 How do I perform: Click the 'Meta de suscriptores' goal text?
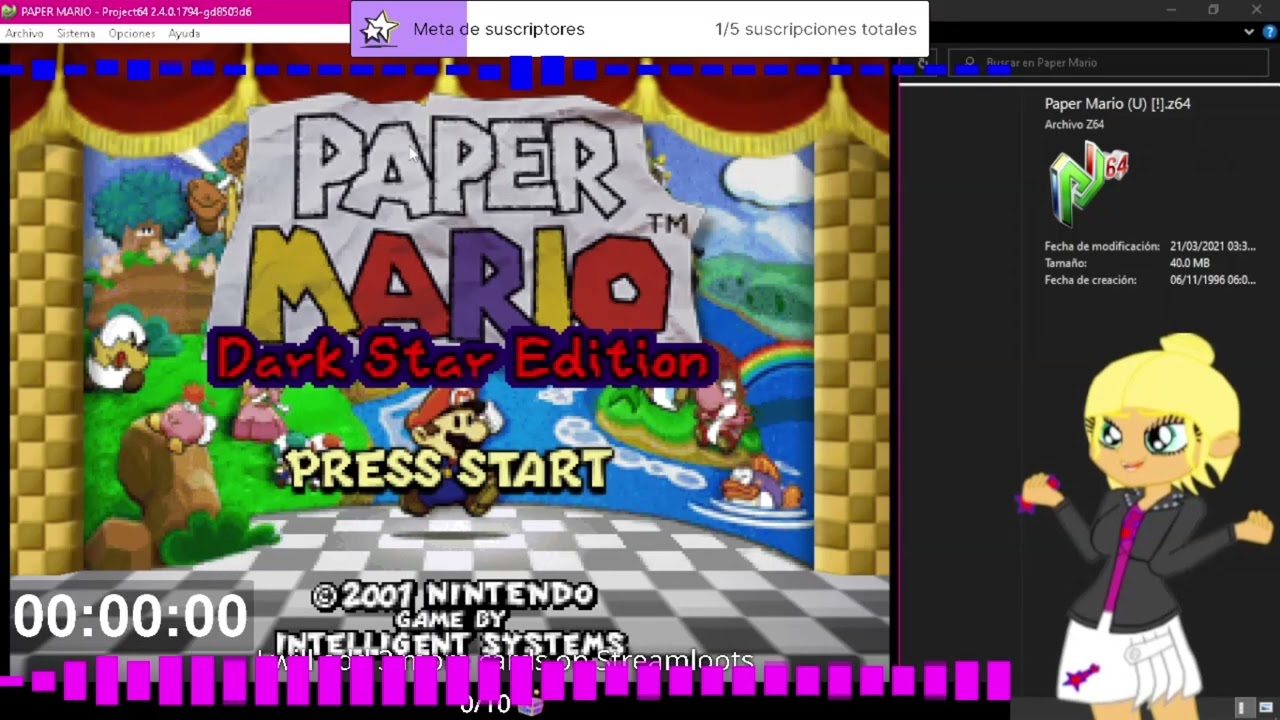coord(499,29)
